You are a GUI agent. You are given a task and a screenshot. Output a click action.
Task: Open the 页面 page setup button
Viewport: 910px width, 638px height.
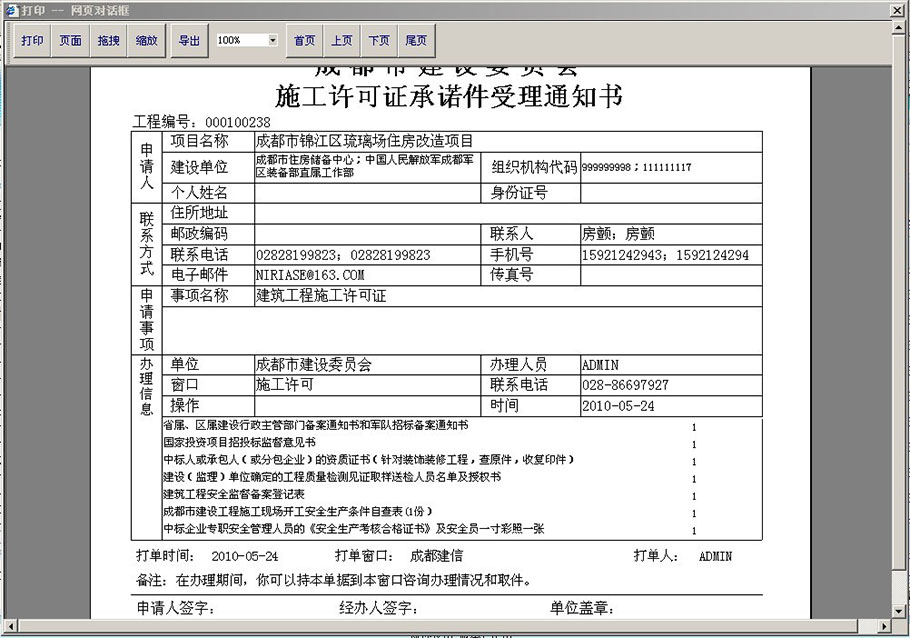click(70, 41)
